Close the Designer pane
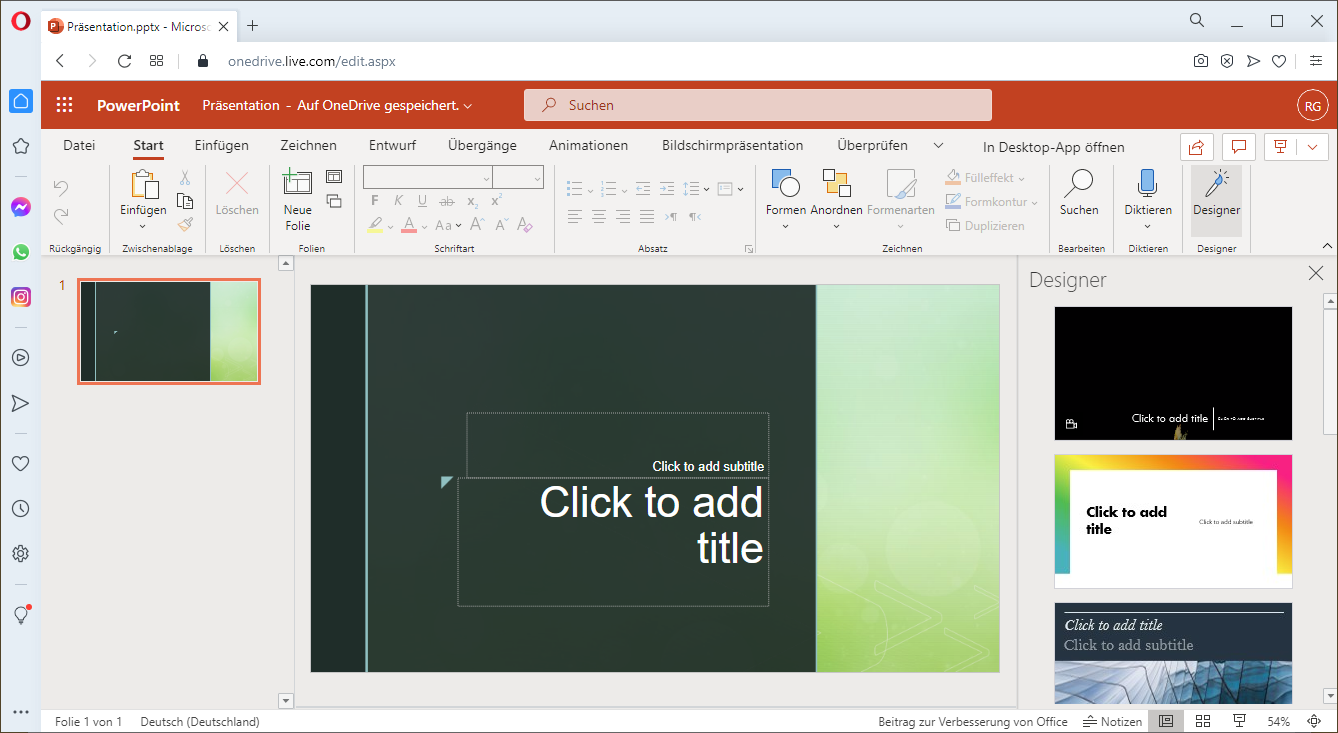 (1315, 274)
